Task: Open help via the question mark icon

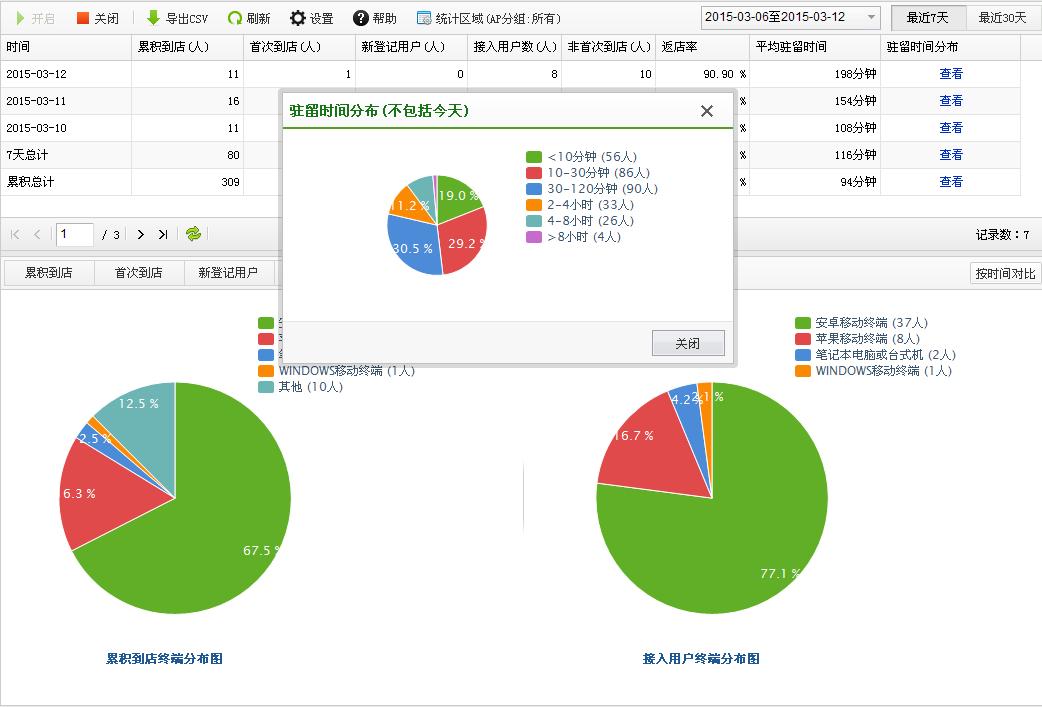Action: [361, 18]
